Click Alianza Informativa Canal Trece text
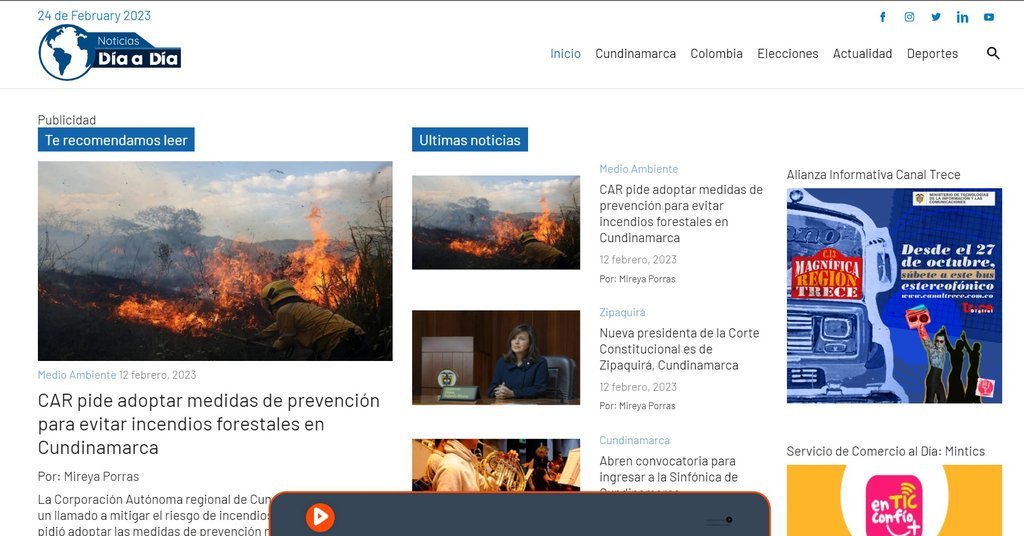The image size is (1024, 536). tap(873, 174)
